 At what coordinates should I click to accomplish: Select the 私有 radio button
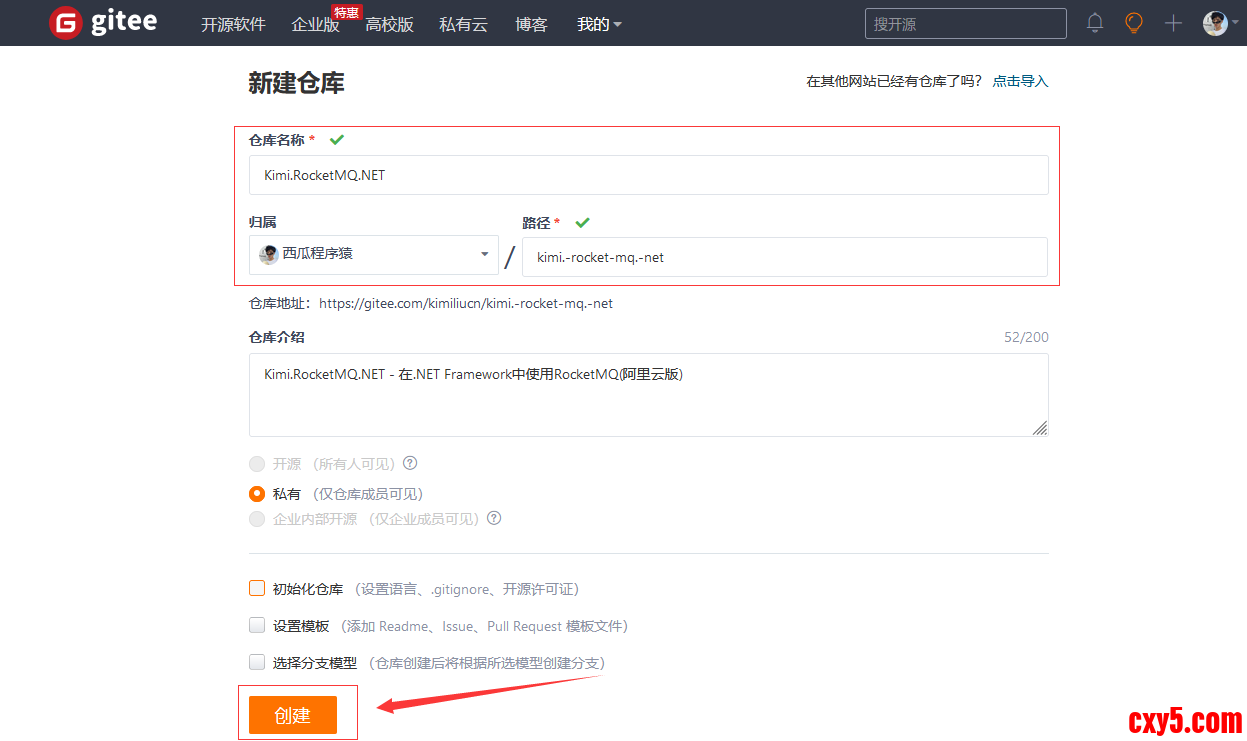[257, 494]
